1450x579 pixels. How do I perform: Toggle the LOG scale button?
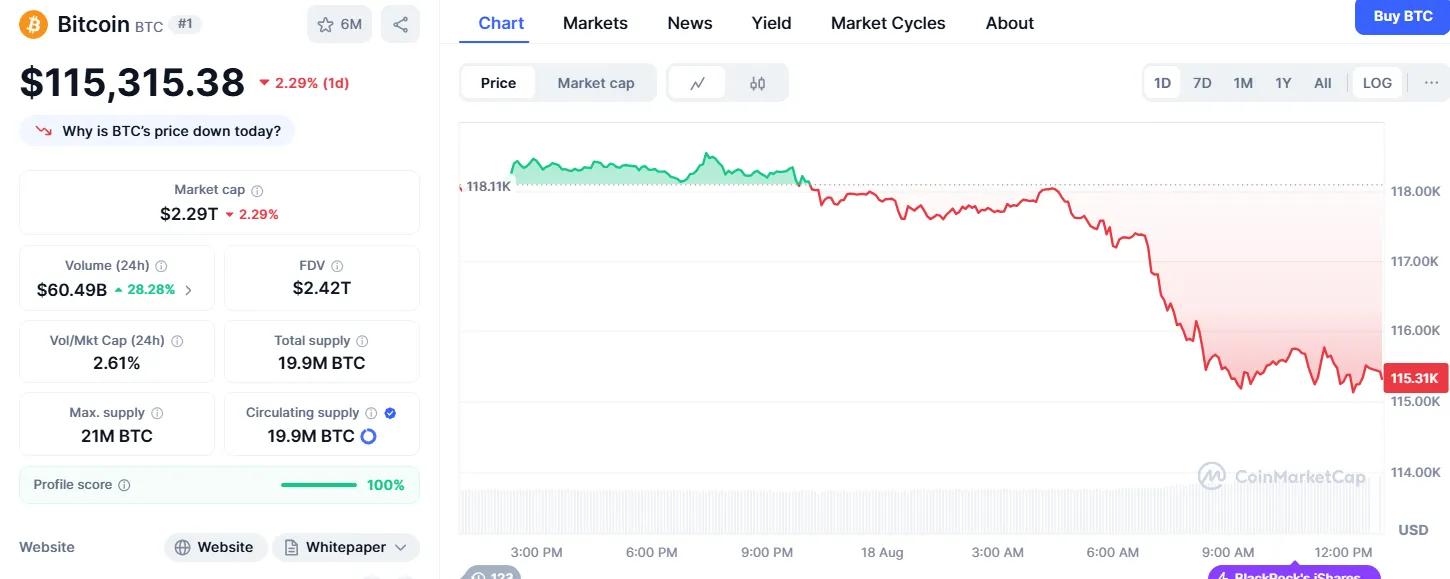(1377, 83)
